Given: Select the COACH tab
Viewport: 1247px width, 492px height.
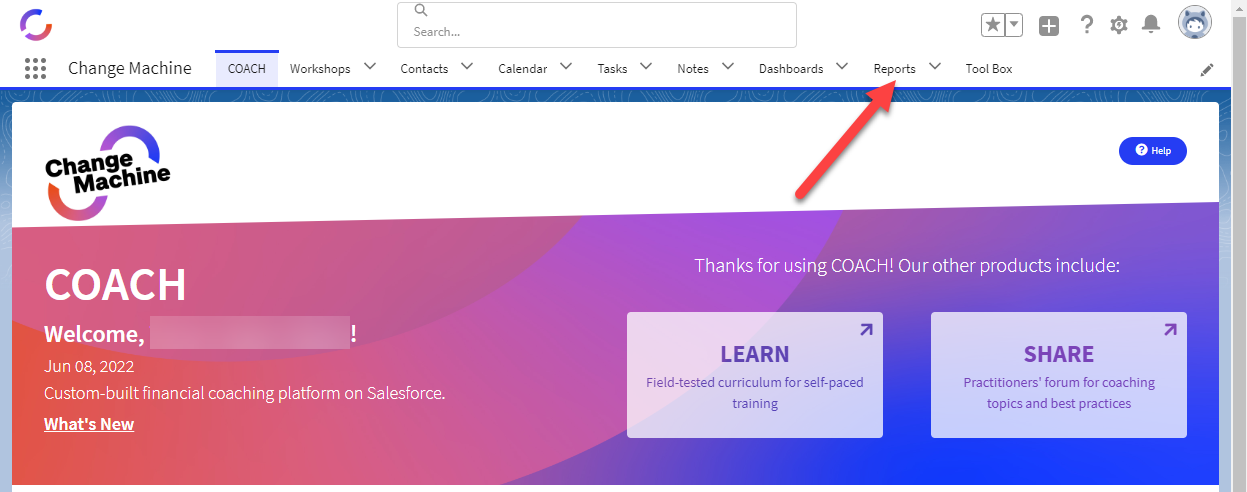Looking at the screenshot, I should (x=247, y=69).
